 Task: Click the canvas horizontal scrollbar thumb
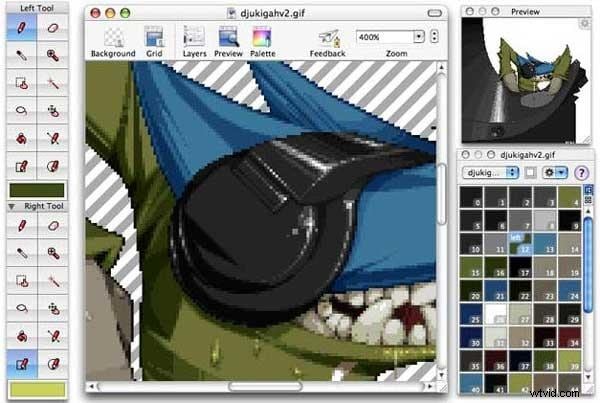click(265, 387)
